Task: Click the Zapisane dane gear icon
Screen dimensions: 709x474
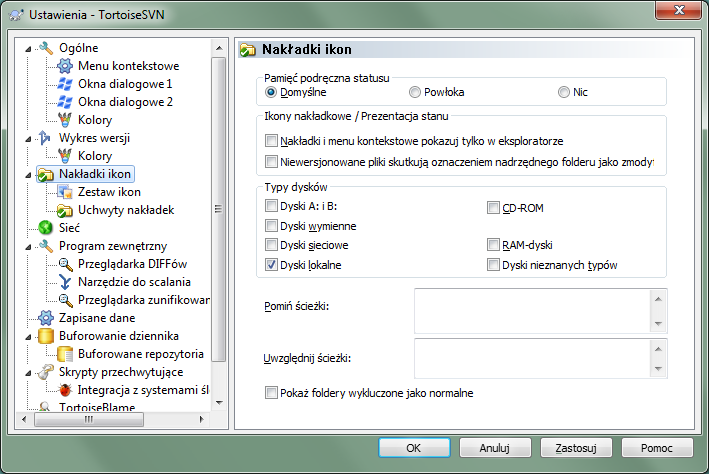Action: click(x=46, y=318)
